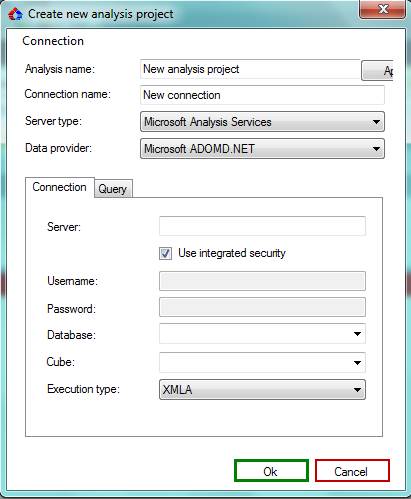Image resolution: width=411 pixels, height=499 pixels.
Task: Expand the Cube combo box
Action: pyautogui.click(x=262, y=362)
